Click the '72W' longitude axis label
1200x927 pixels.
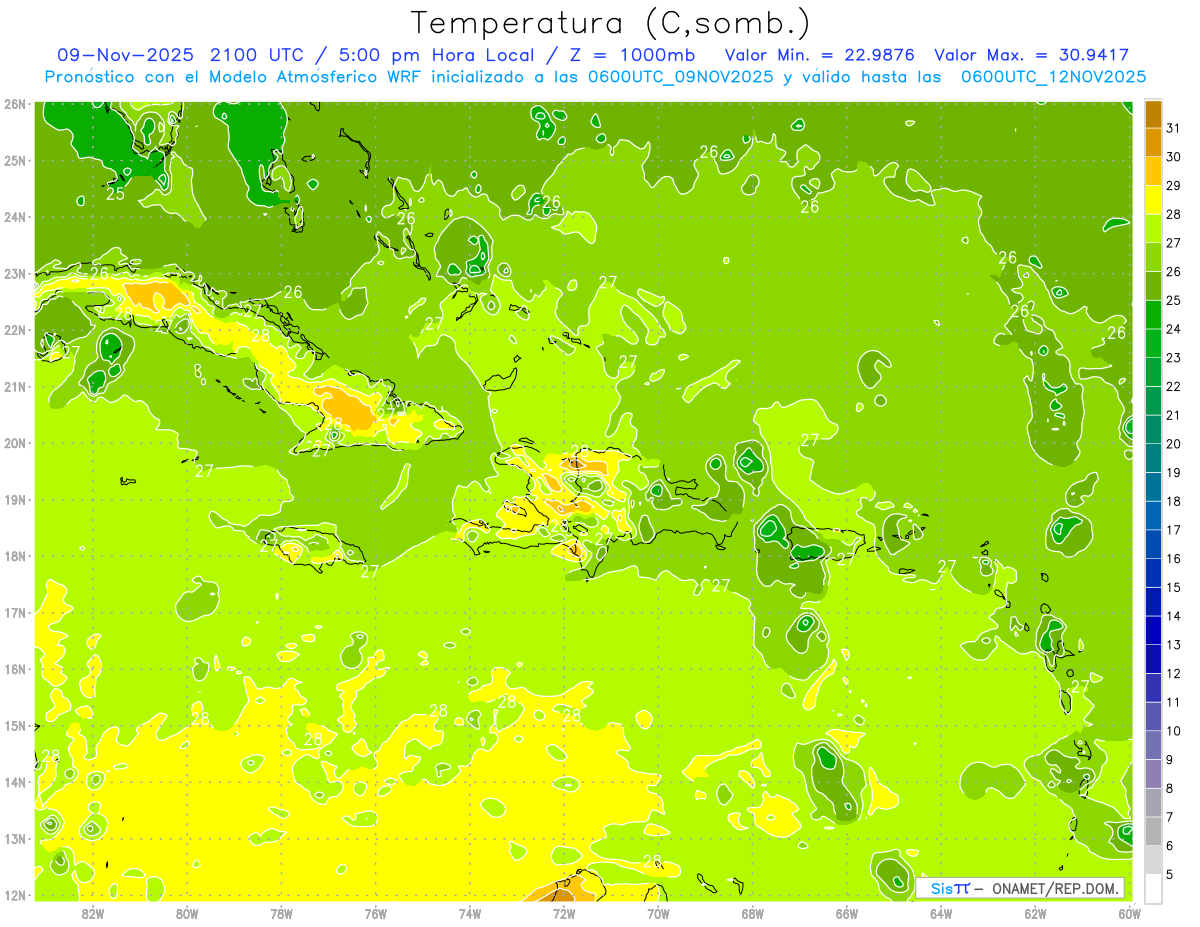click(563, 913)
